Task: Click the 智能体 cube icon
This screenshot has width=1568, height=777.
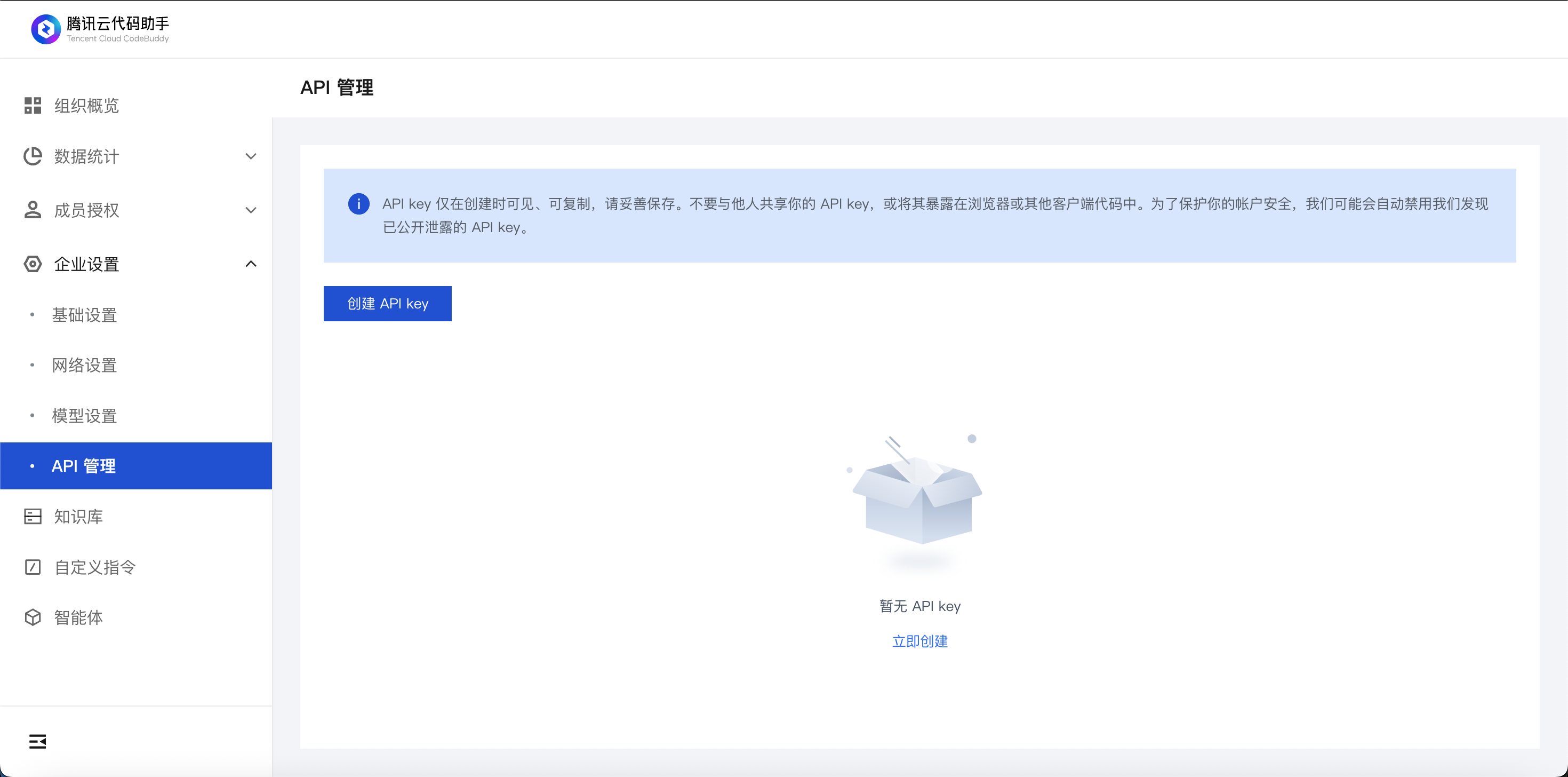Action: pyautogui.click(x=33, y=617)
